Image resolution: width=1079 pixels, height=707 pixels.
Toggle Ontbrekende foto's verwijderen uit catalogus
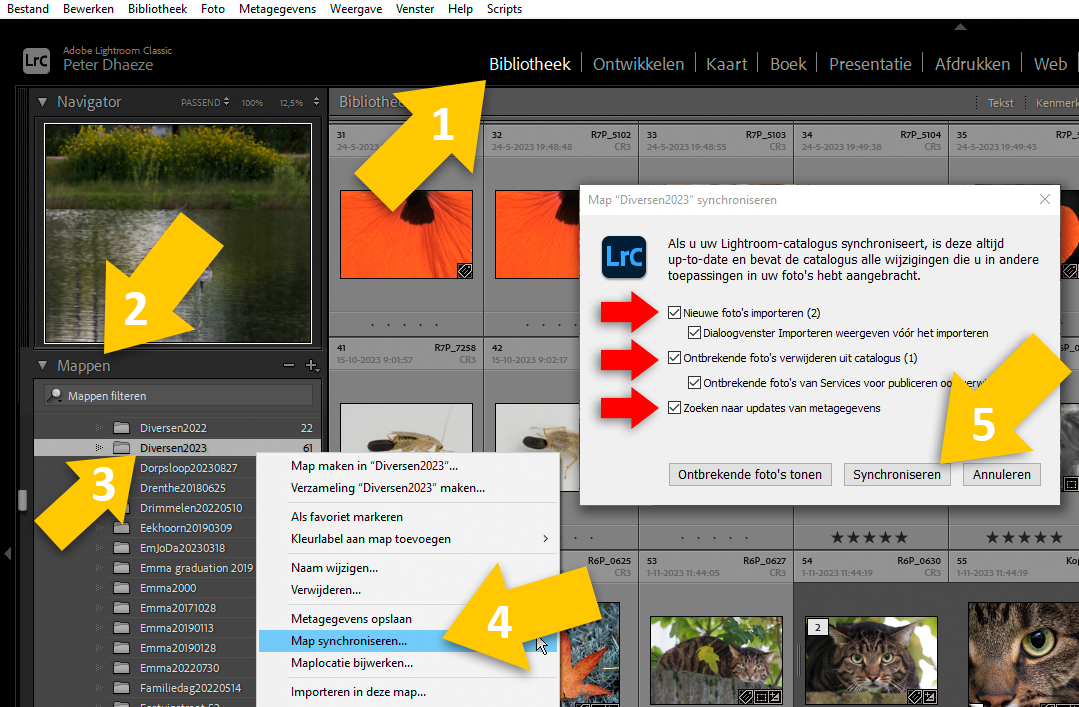(x=674, y=358)
